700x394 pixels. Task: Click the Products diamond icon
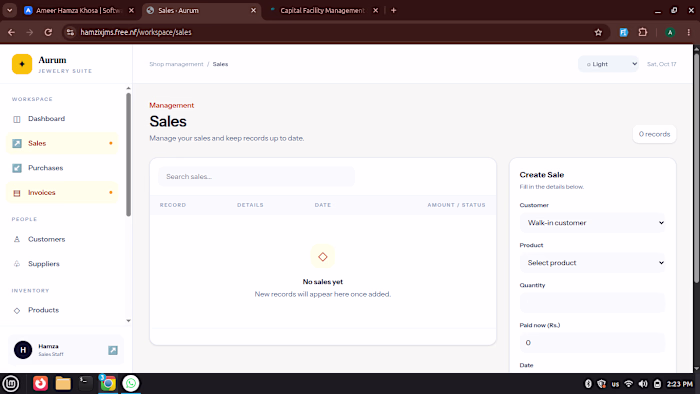(x=17, y=311)
